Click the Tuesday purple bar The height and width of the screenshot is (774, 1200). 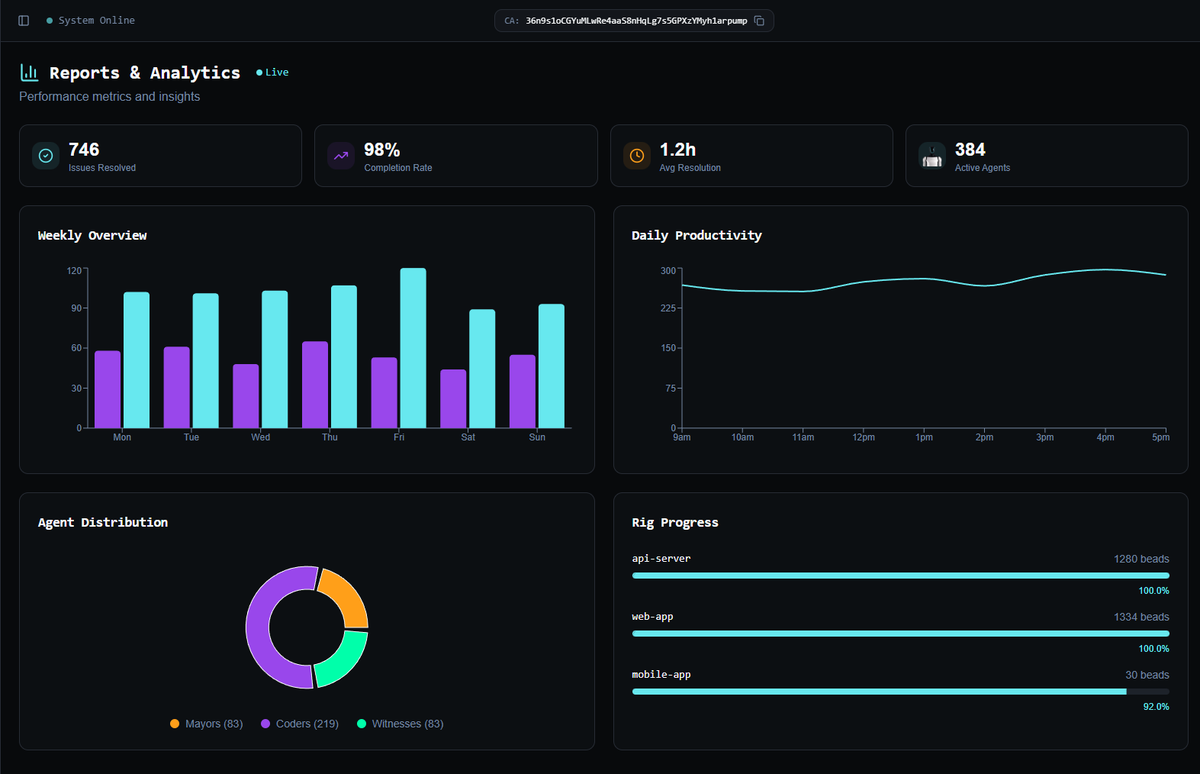177,387
